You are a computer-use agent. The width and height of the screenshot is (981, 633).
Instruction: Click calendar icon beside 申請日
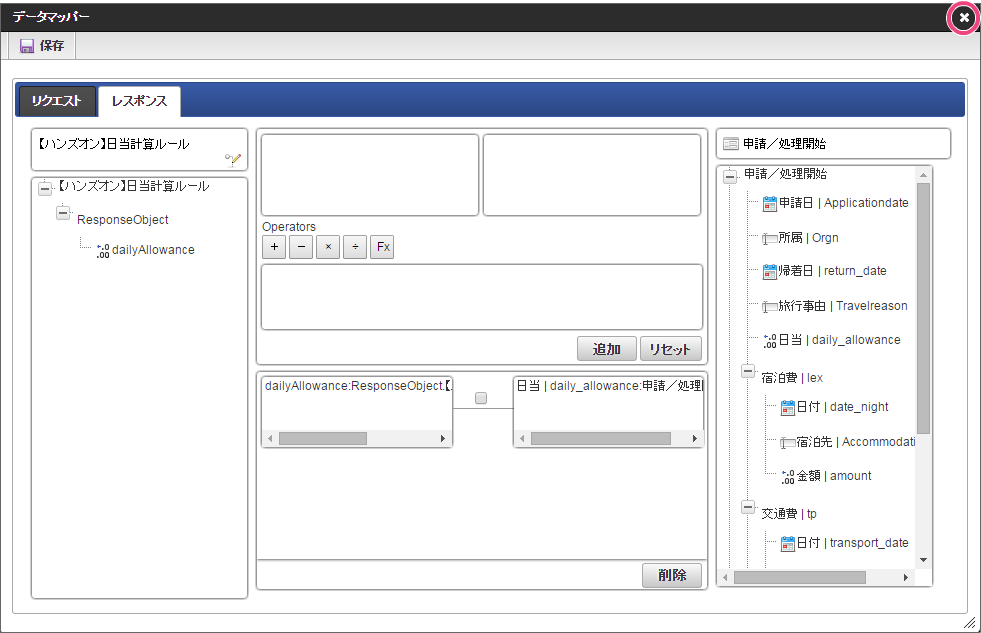tap(770, 204)
